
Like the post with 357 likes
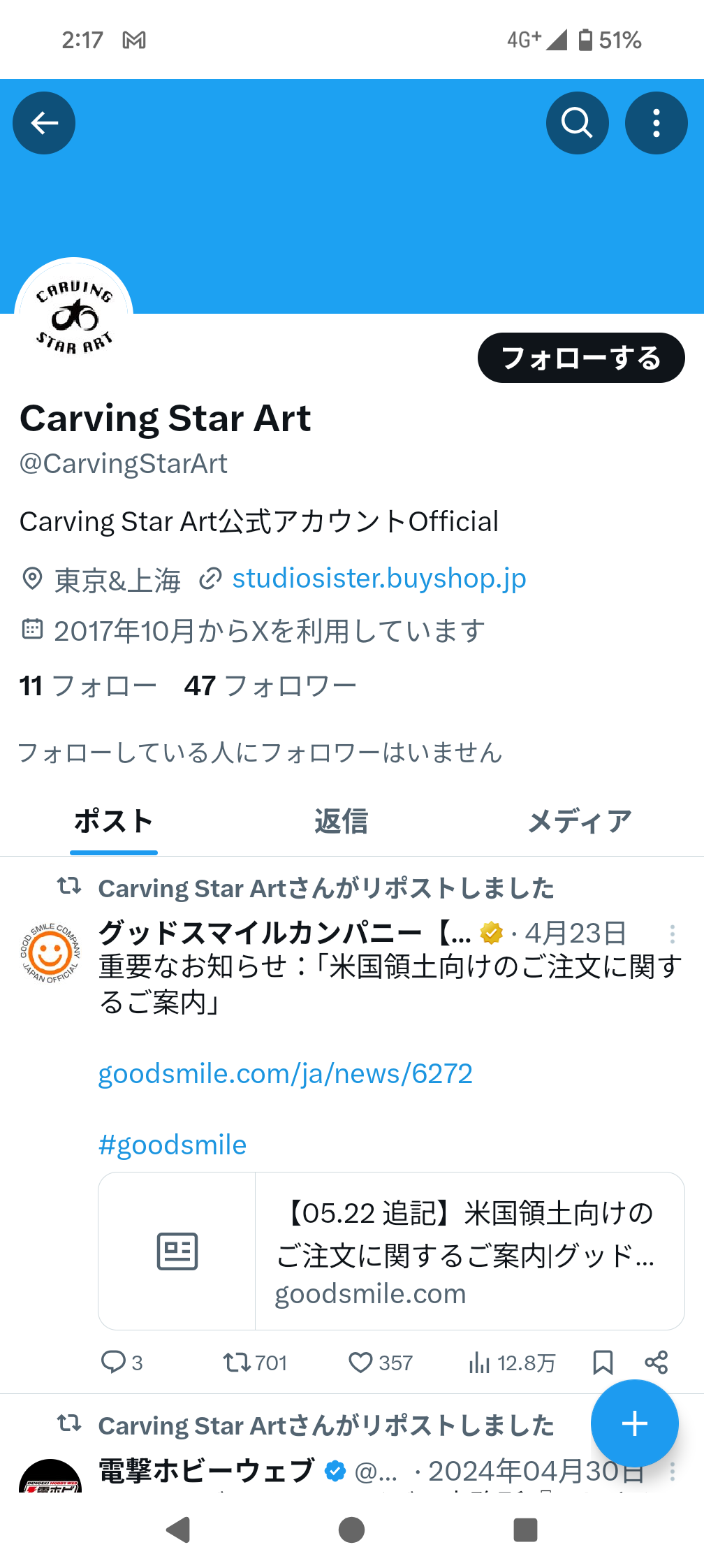click(x=380, y=1362)
